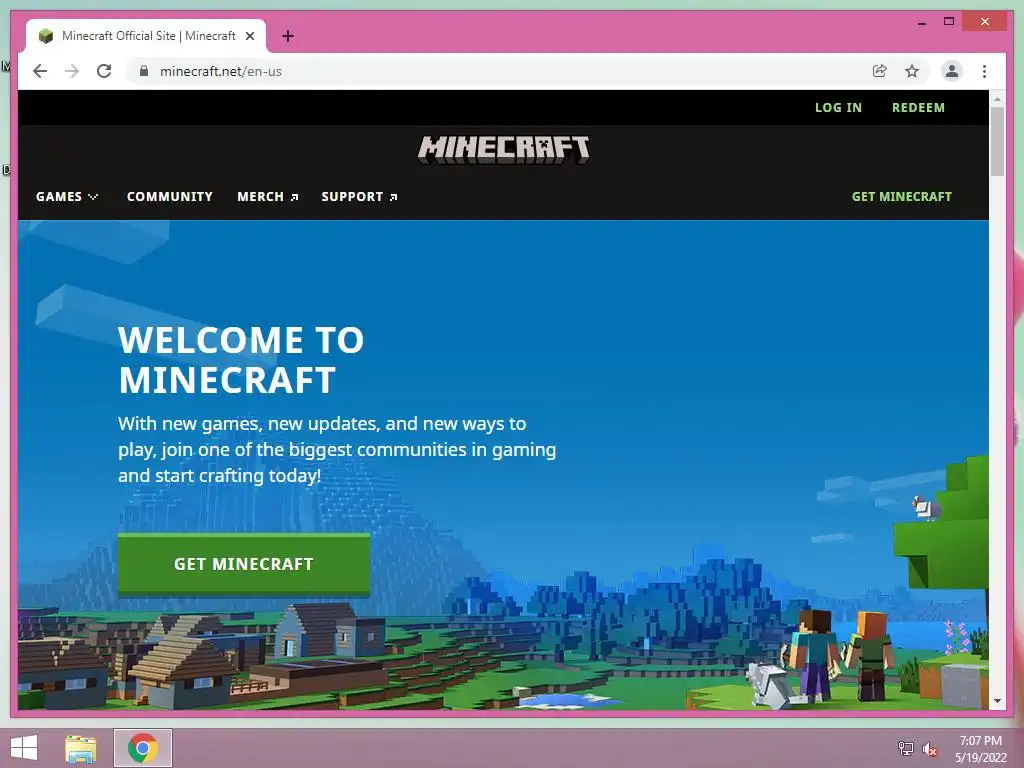Image resolution: width=1024 pixels, height=768 pixels.
Task: Open the Windows Start button
Action: [24, 748]
